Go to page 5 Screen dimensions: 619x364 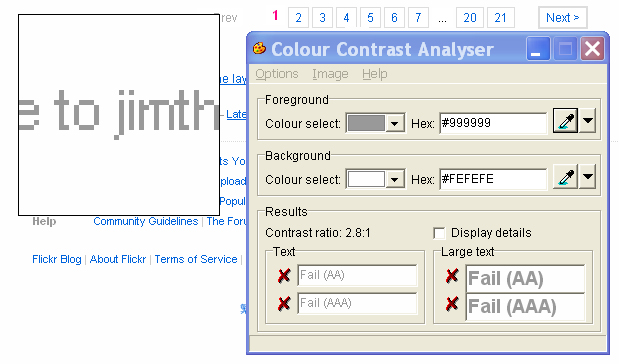370,18
